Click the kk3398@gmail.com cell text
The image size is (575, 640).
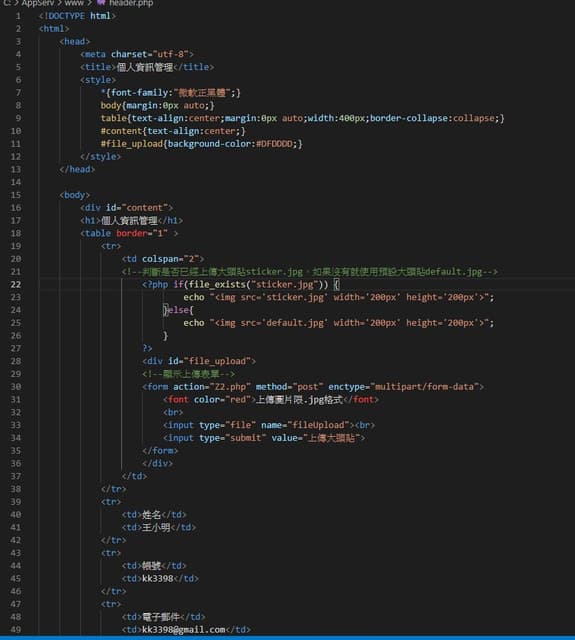tap(183, 629)
